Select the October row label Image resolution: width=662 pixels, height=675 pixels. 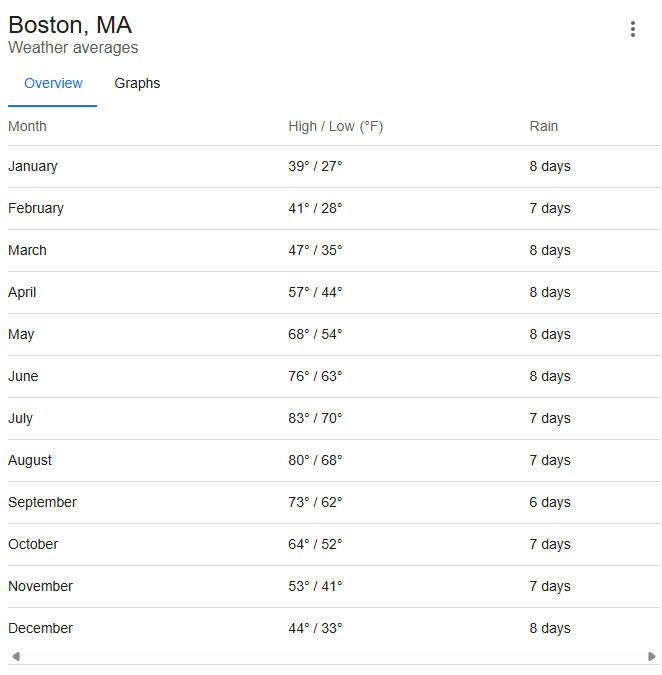tap(33, 544)
